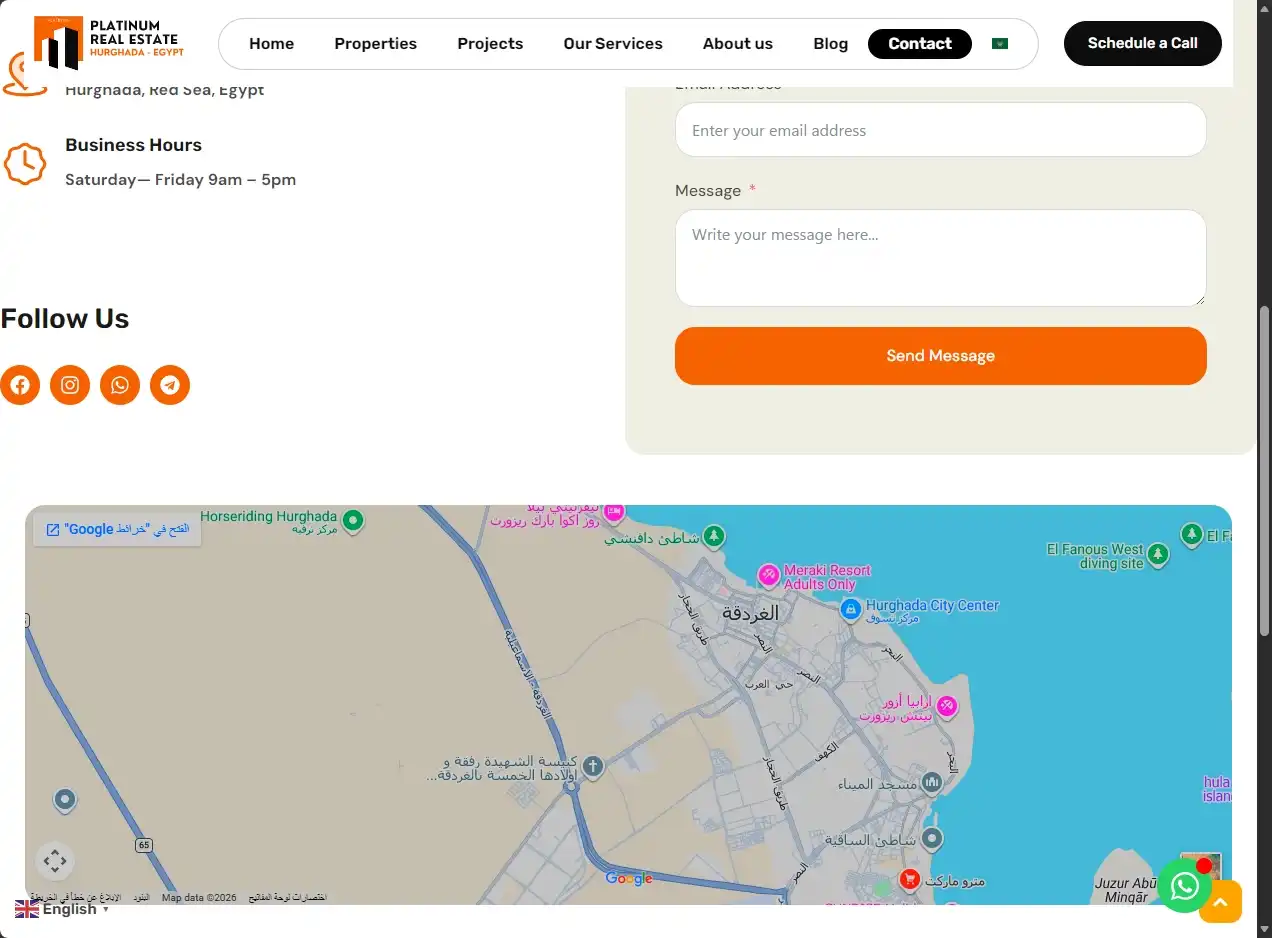Click the Send Message button
This screenshot has height=938, width=1272.
coord(941,356)
